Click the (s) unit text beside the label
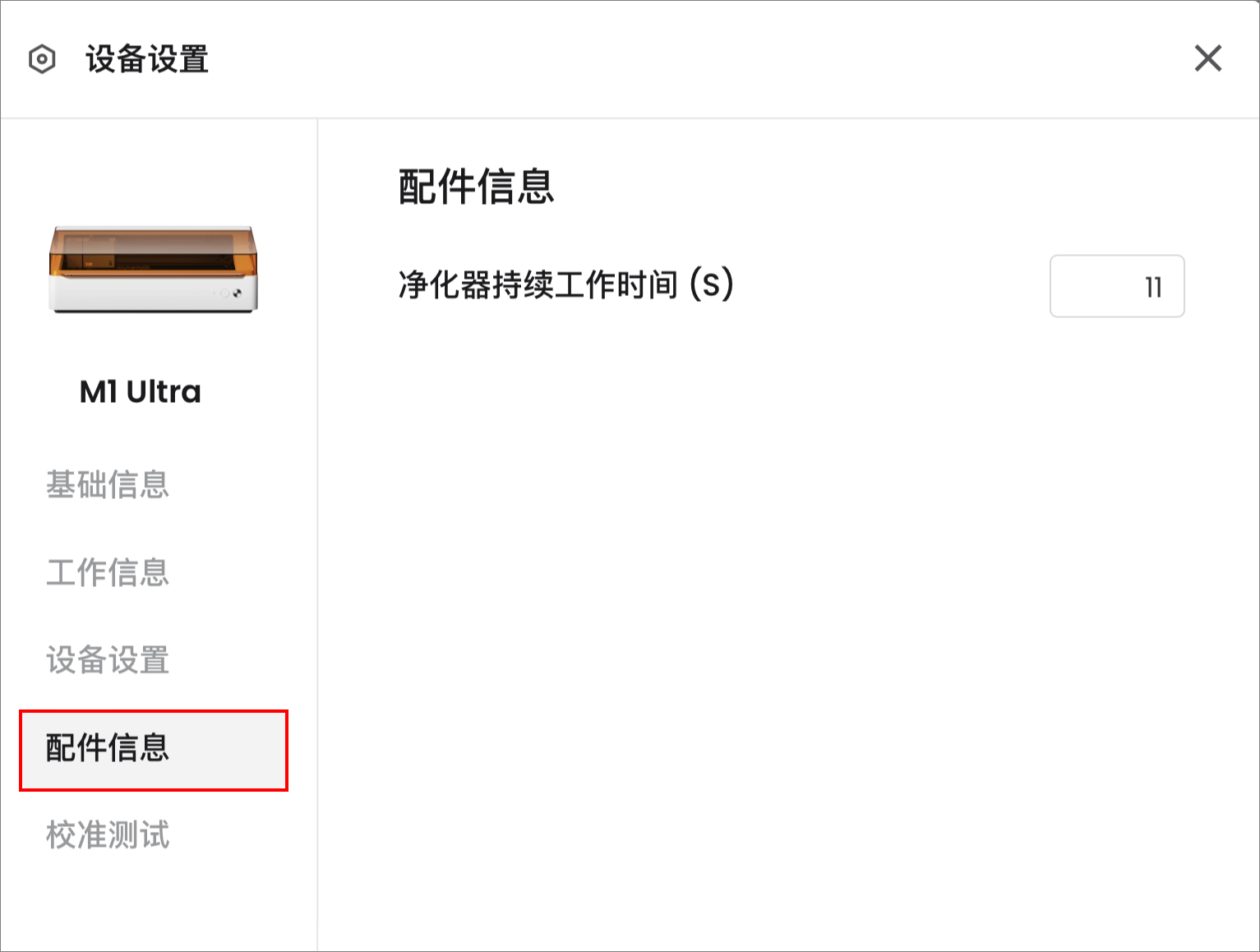 point(712,285)
